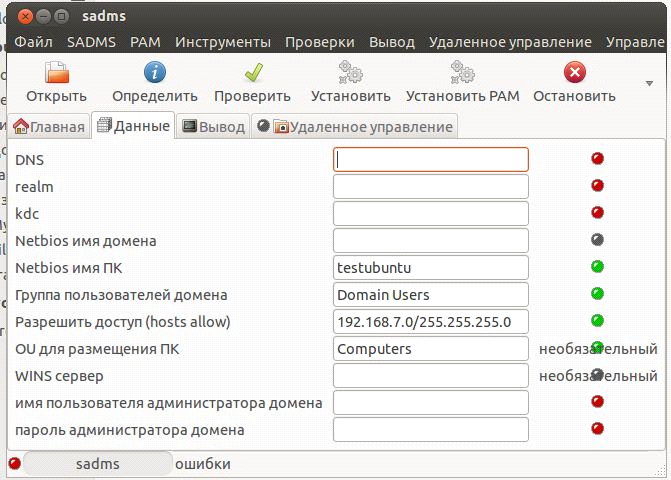Click the Группа пользователей домена label
The image size is (671, 480).
121,295
